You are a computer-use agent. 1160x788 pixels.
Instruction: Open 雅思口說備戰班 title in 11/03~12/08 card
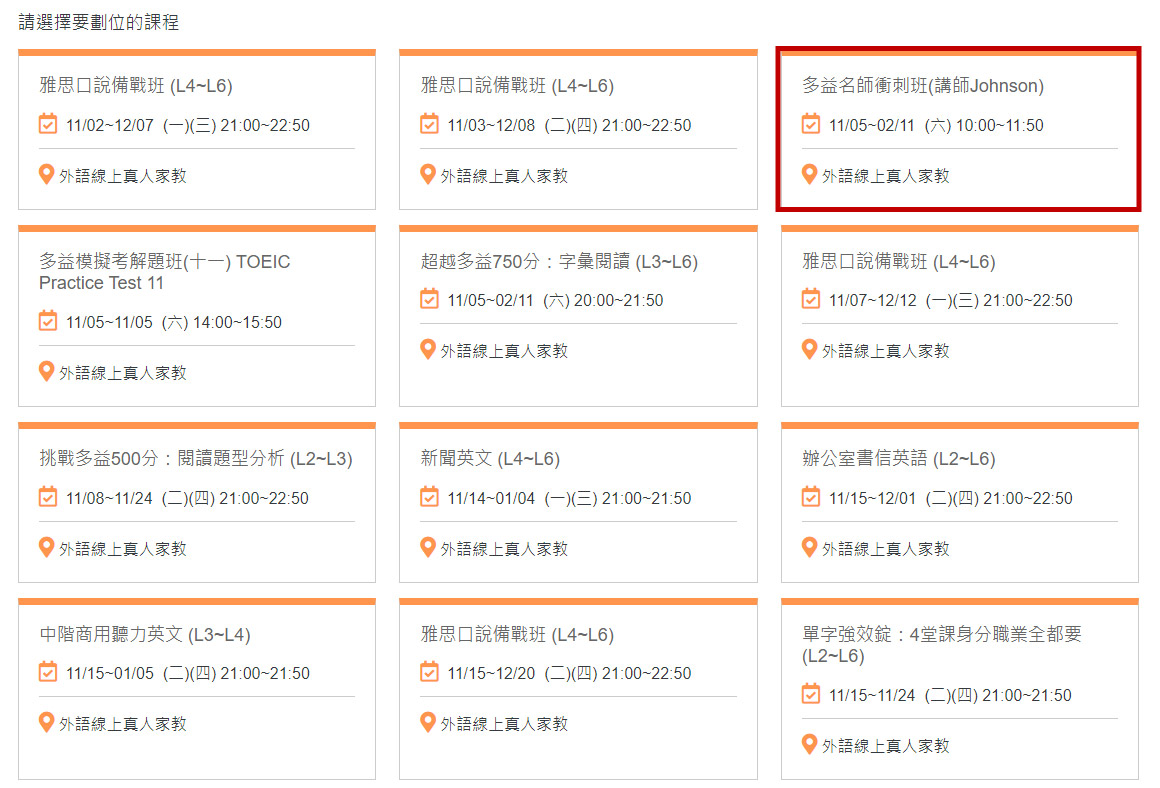pos(517,86)
